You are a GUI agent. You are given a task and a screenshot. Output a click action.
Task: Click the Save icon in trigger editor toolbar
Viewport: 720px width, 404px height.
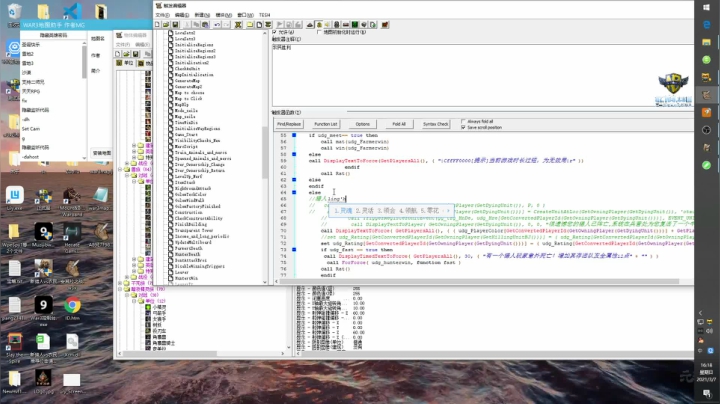coord(174,24)
